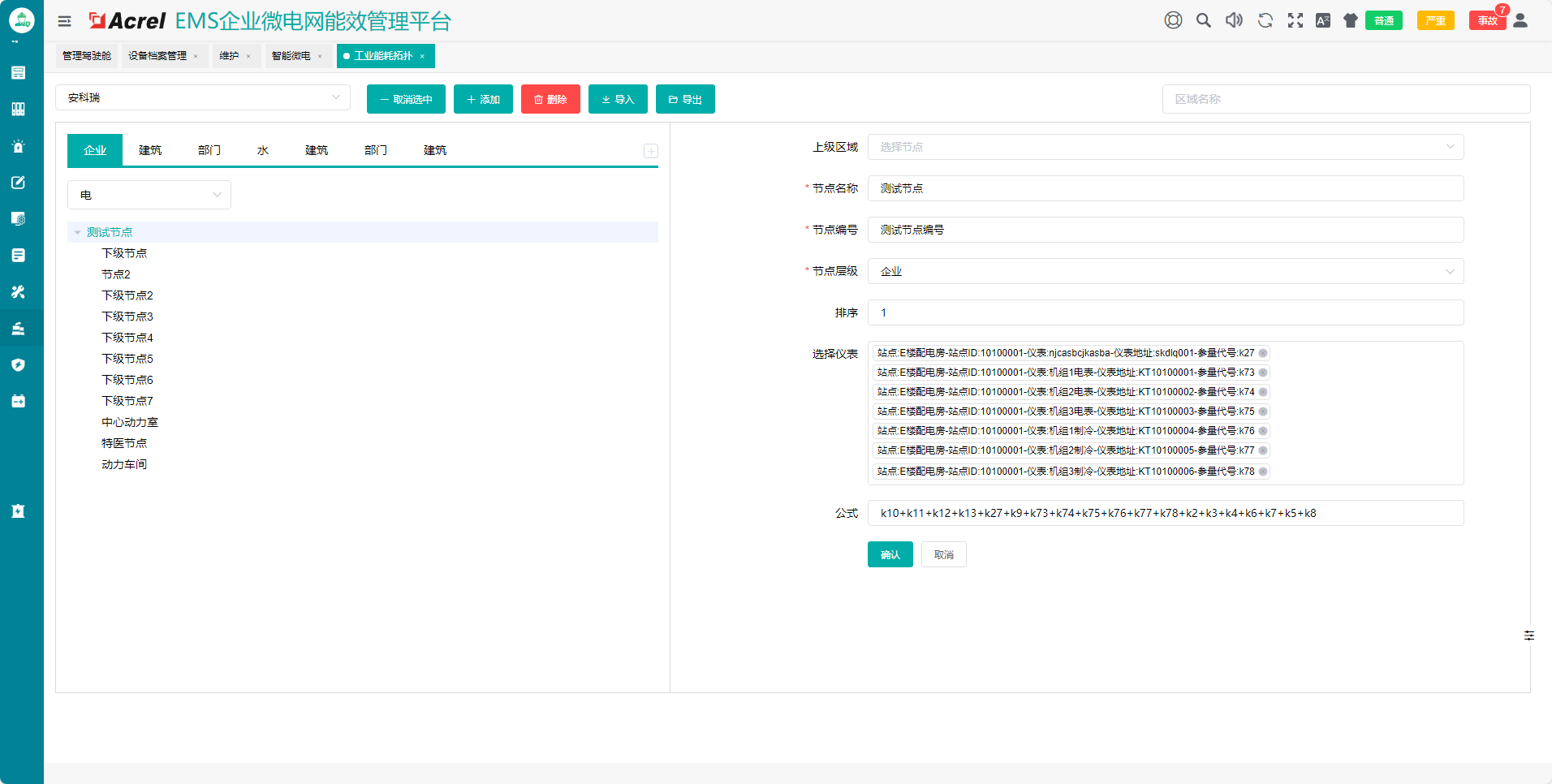Open the user profile avatar icon

pyautogui.click(x=1520, y=20)
